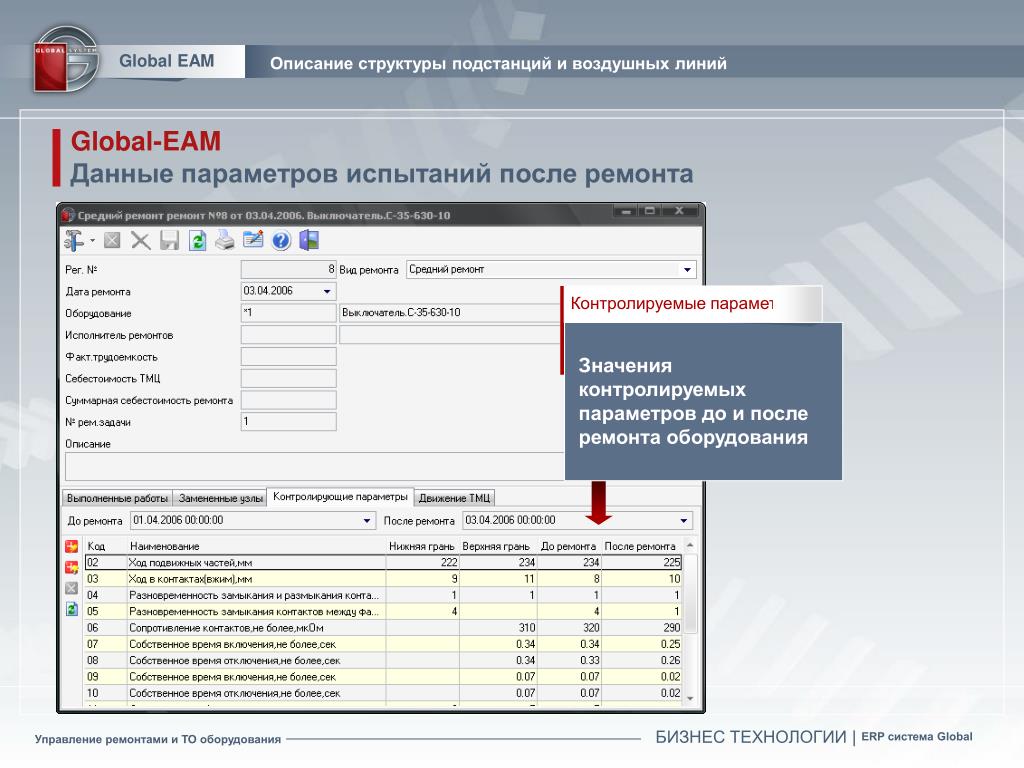1024x768 pixels.
Task: Select row 07 Собственное время включения
Action: [x=383, y=644]
